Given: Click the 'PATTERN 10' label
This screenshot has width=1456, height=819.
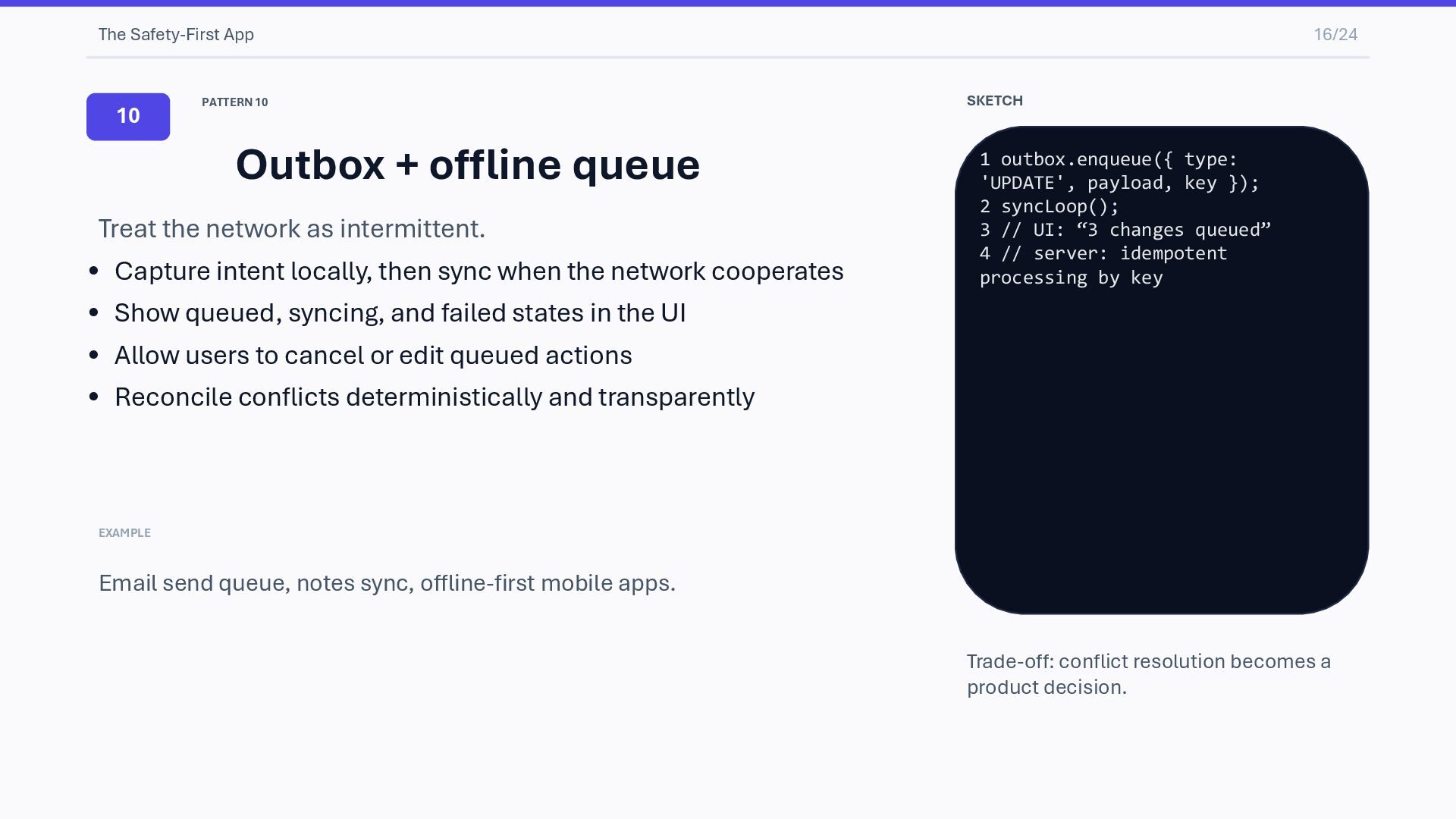Looking at the screenshot, I should click(234, 102).
